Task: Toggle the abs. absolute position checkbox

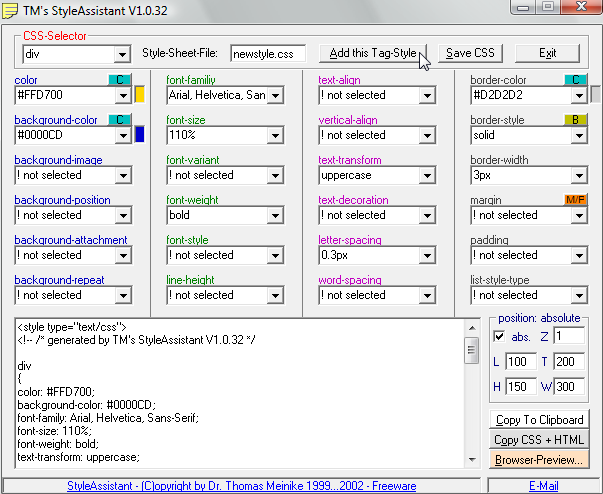Action: coord(499,336)
